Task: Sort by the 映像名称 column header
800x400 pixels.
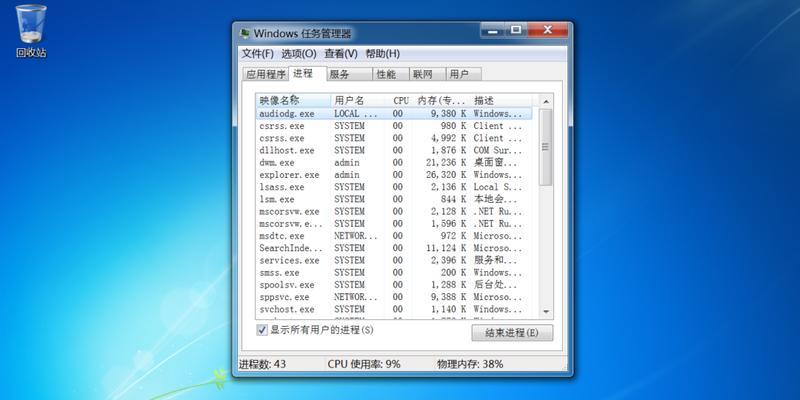Action: pos(293,101)
